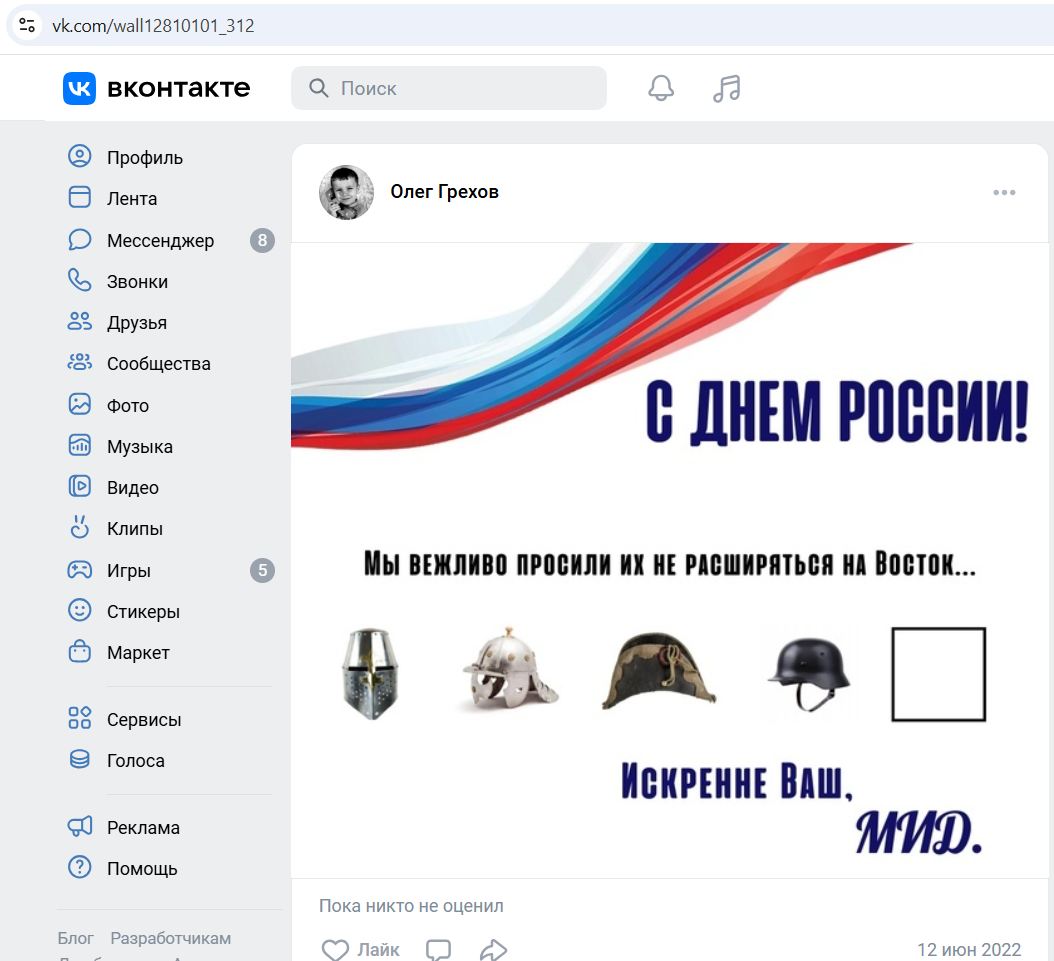Share the post using arrow icon

(x=493, y=950)
